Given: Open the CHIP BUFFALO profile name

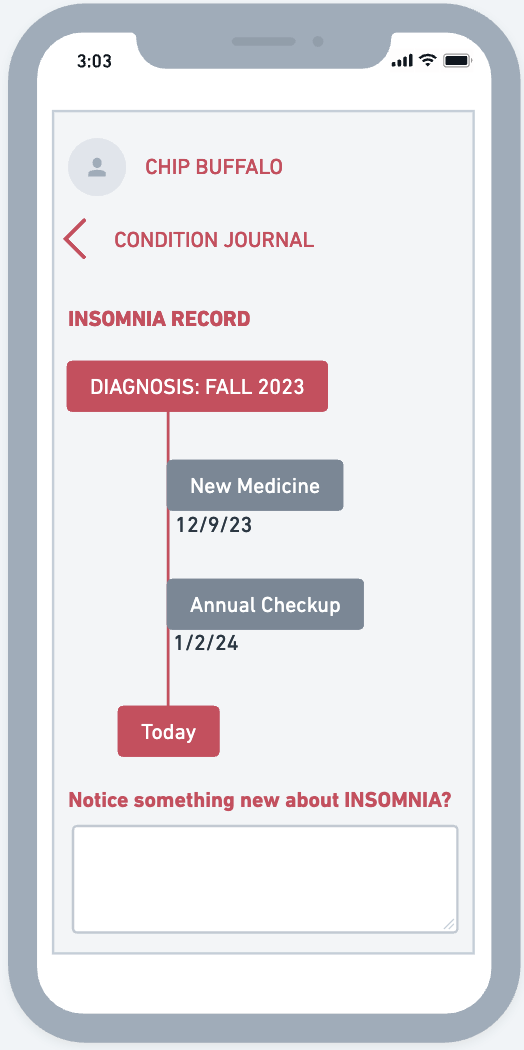Looking at the screenshot, I should (214, 167).
